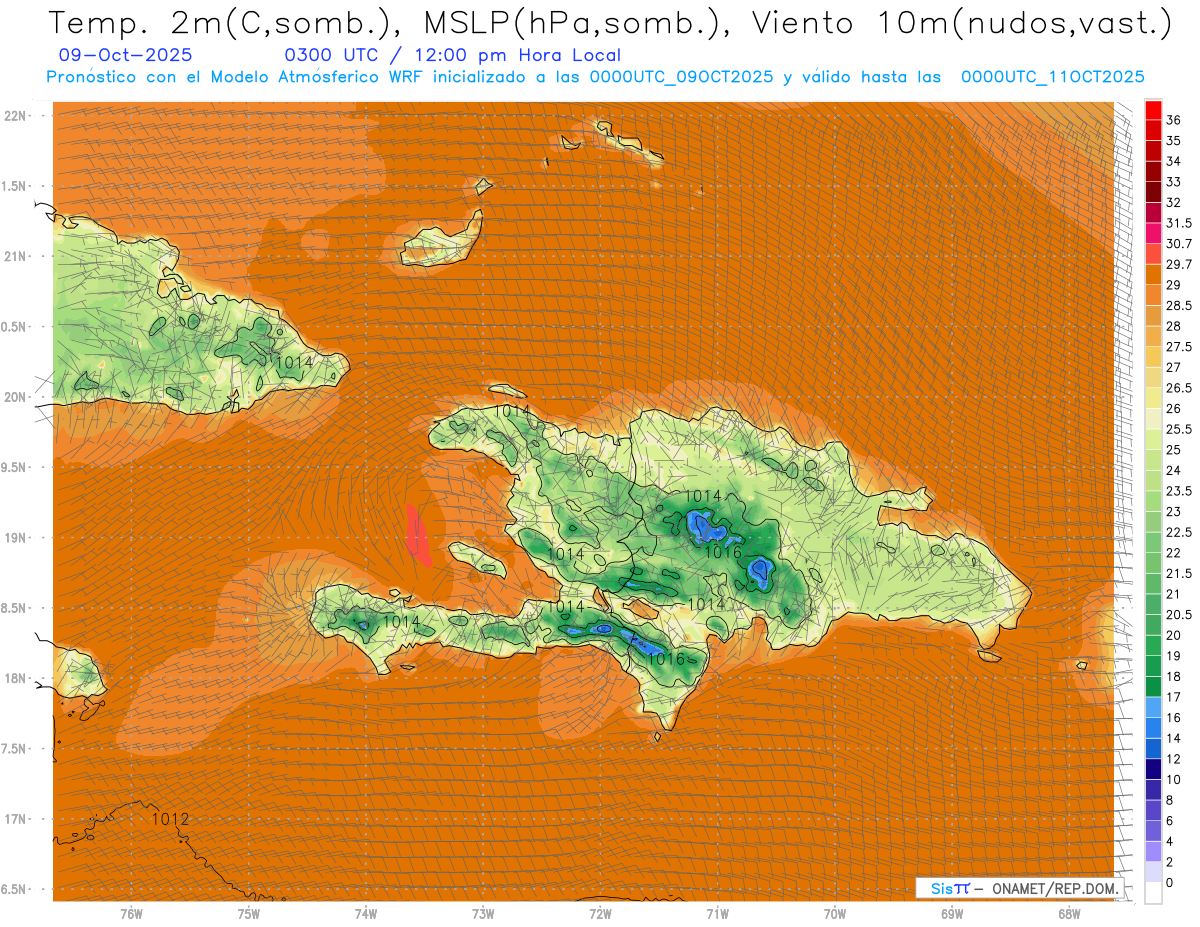The height and width of the screenshot is (927, 1200).
Task: Select the "19N" latitude label
Action: click(17, 538)
